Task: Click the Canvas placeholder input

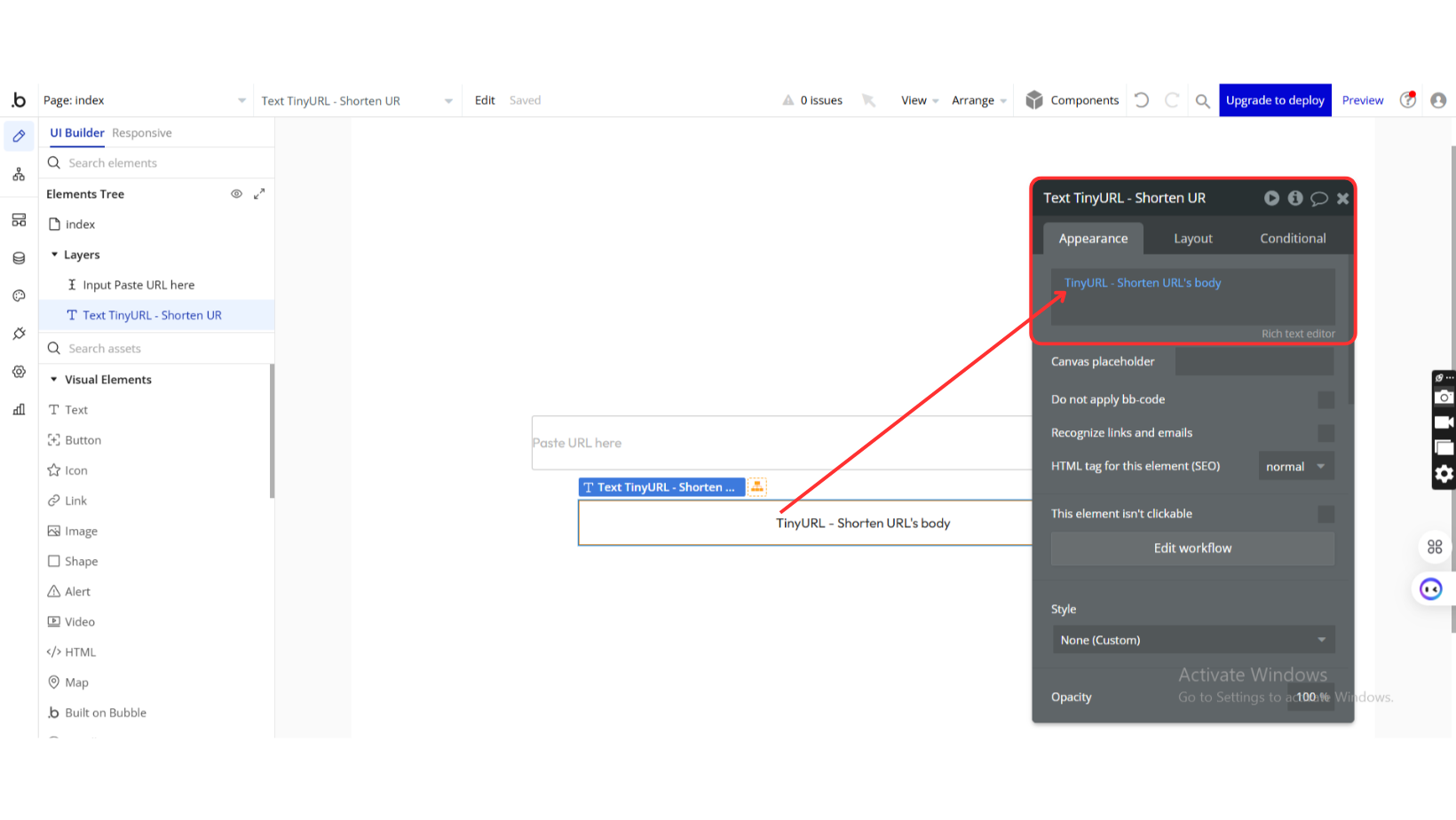Action: click(x=1254, y=362)
